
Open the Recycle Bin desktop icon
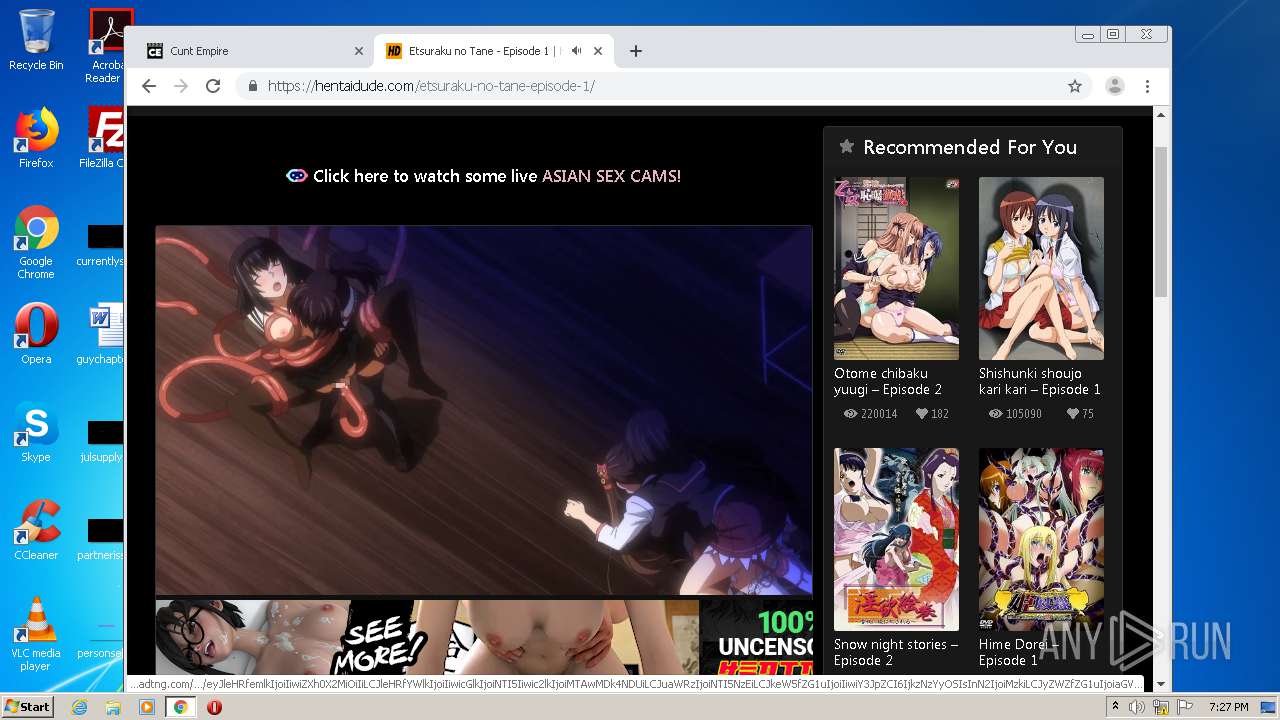pyautogui.click(x=36, y=40)
